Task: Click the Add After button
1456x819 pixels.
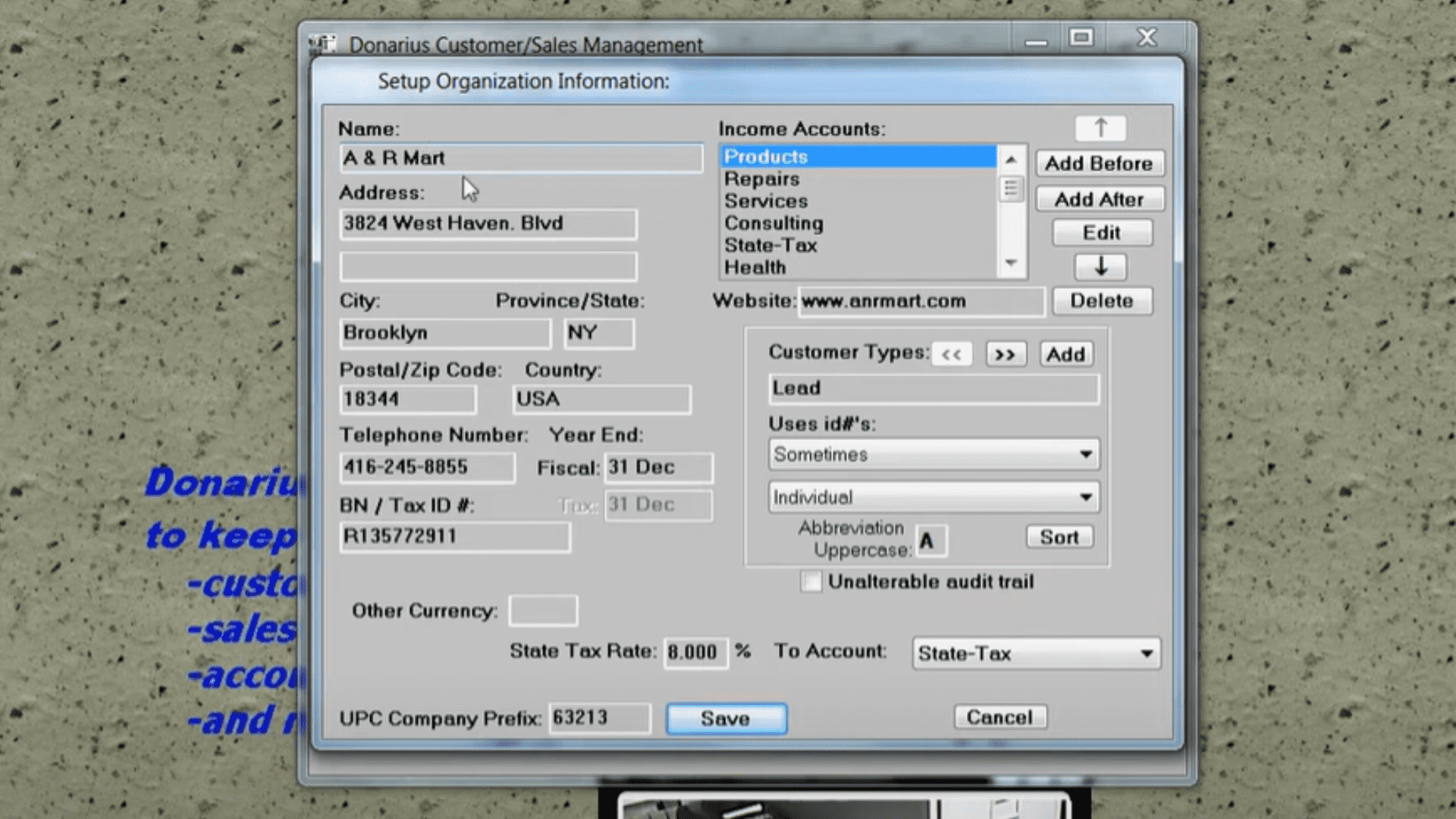Action: 1100,199
